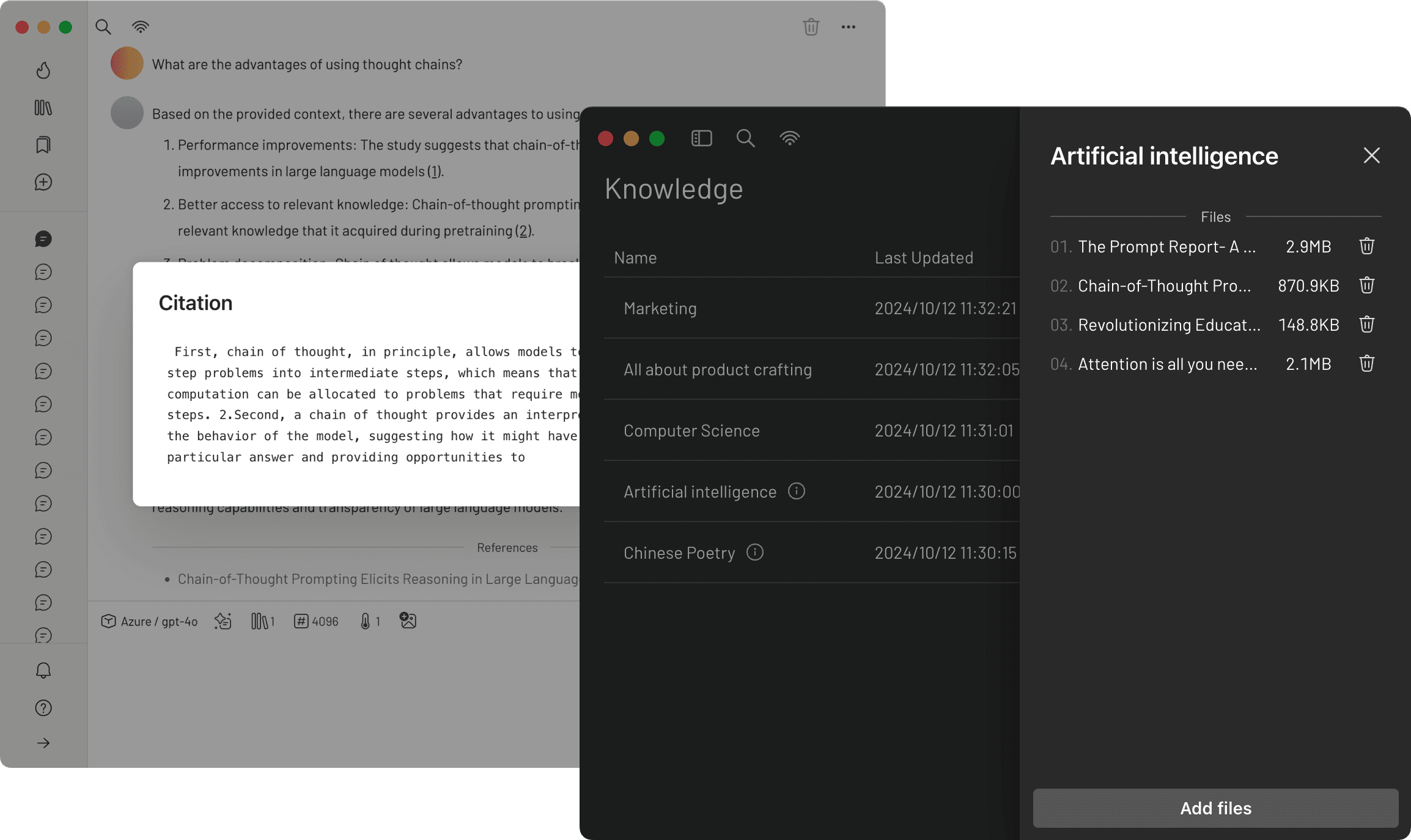The image size is (1411, 840).
Task: Select the Artificial intelligence knowledge base
Action: [x=700, y=491]
